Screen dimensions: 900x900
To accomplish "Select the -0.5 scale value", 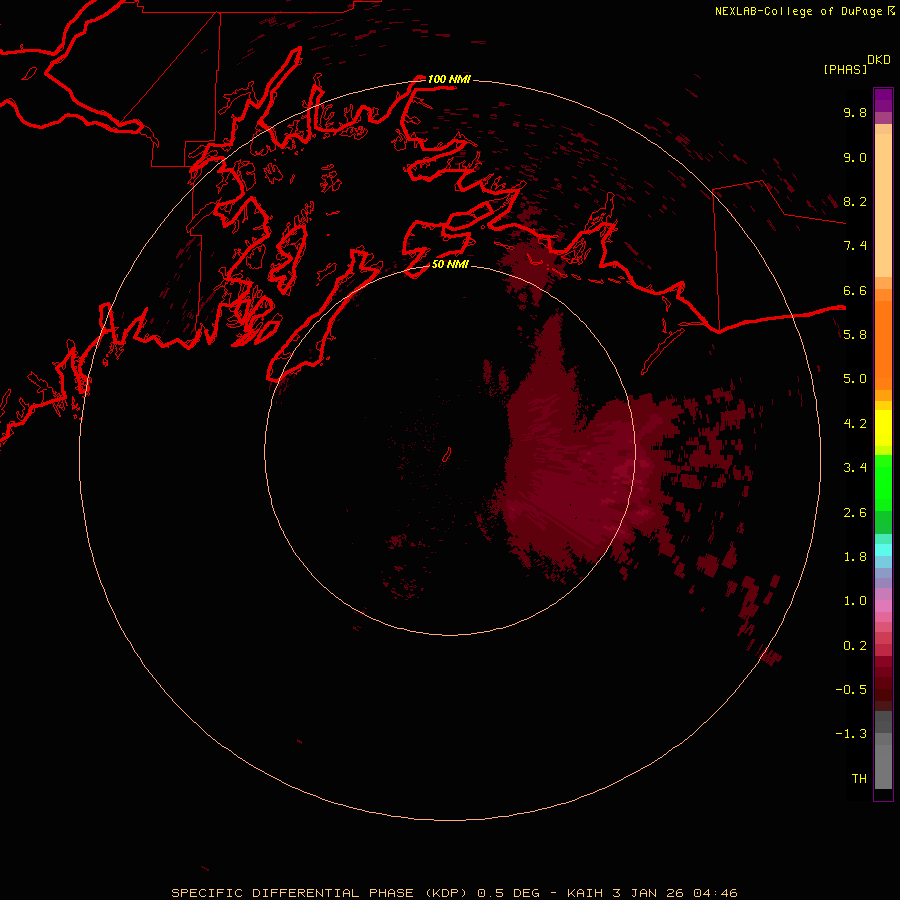I will 851,689.
